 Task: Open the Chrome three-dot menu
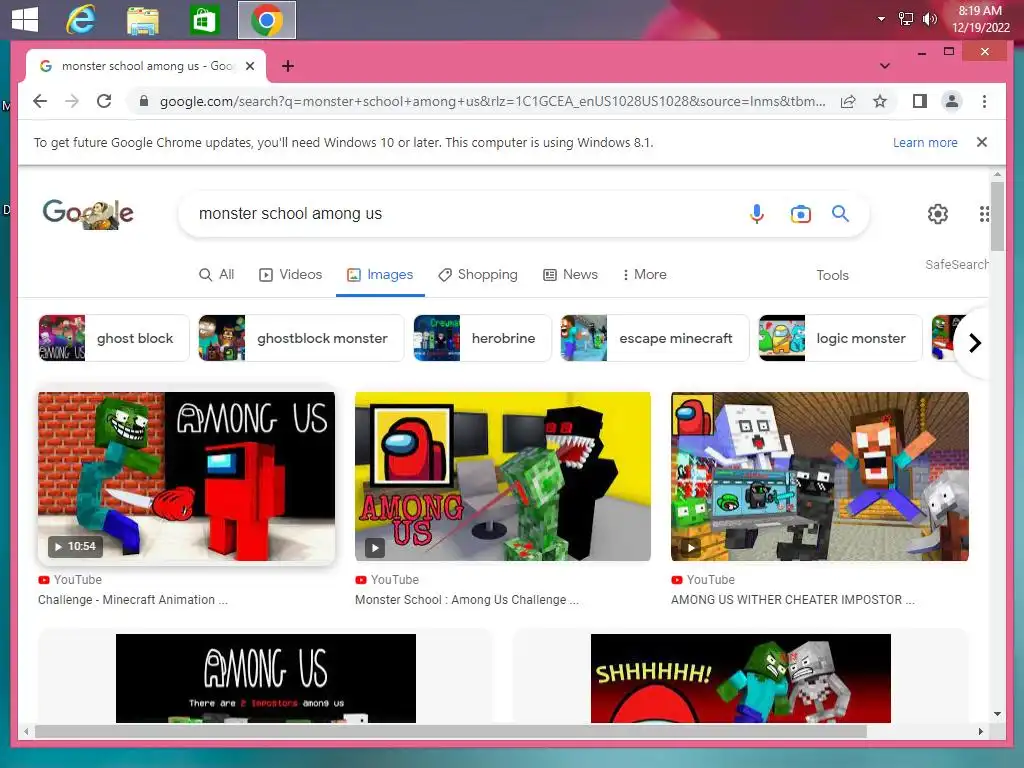(984, 101)
